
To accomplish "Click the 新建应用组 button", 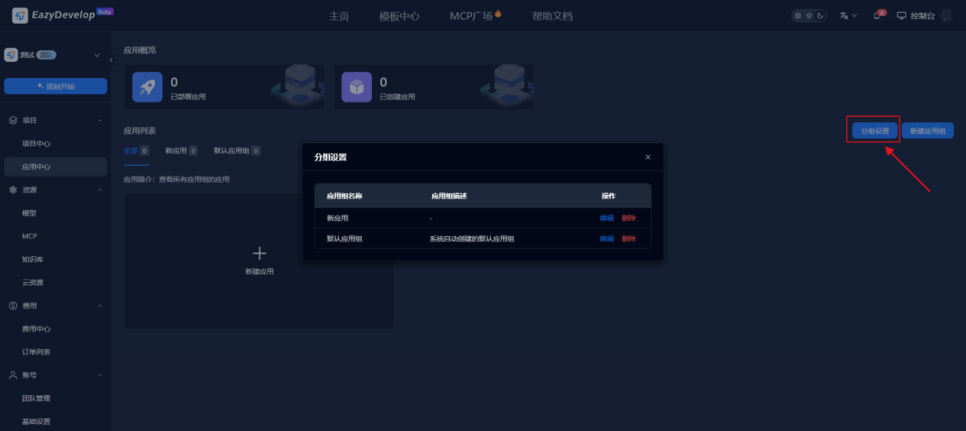I will point(928,131).
